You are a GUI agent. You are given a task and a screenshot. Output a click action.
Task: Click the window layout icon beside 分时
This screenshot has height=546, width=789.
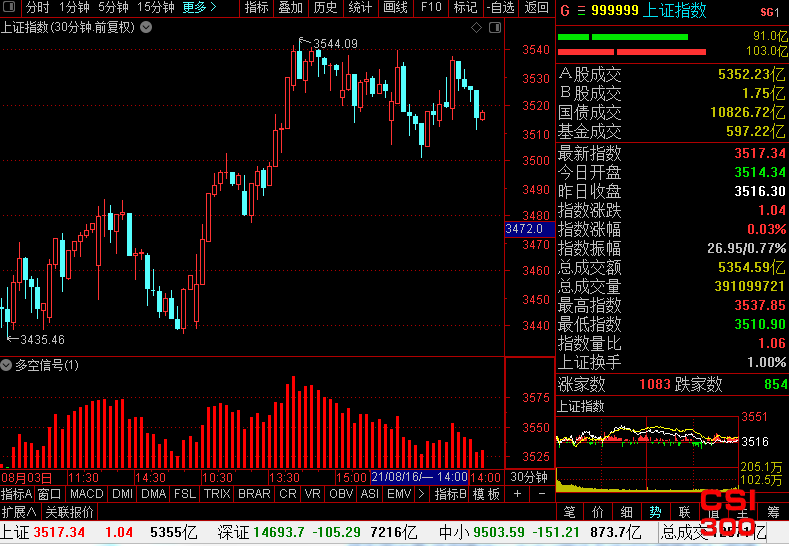[x=9, y=7]
